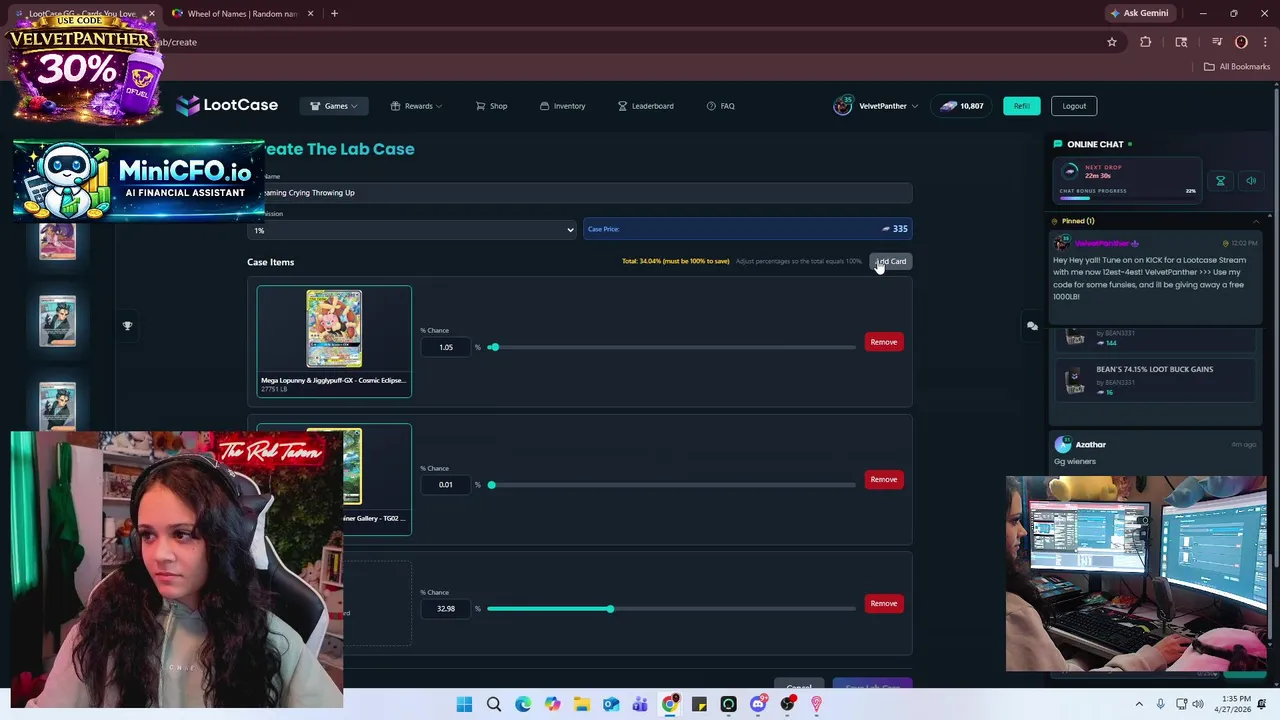Open the browser Extensions puzzle icon
This screenshot has width=1280, height=720.
coord(1145,42)
